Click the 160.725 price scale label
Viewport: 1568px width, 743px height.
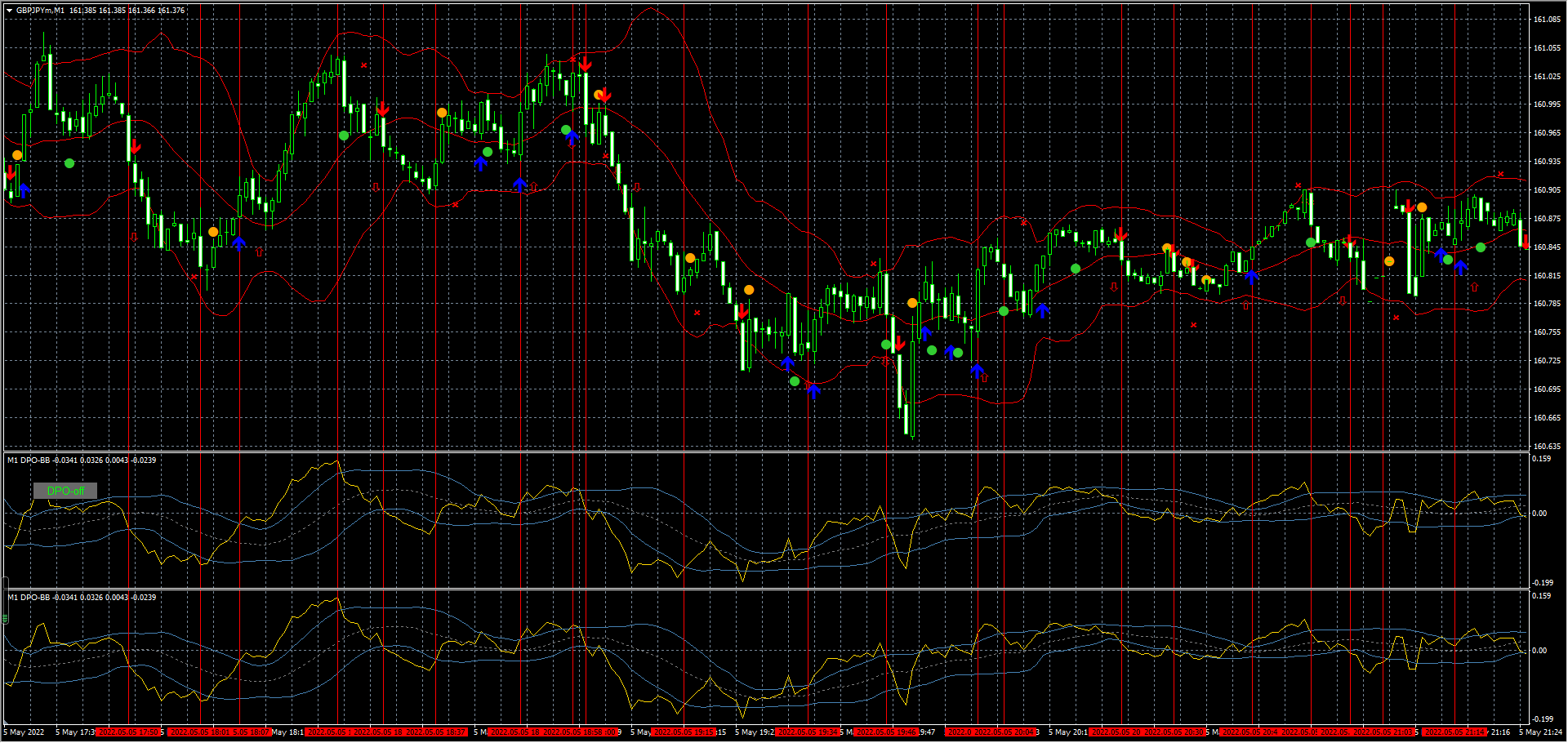click(1547, 361)
